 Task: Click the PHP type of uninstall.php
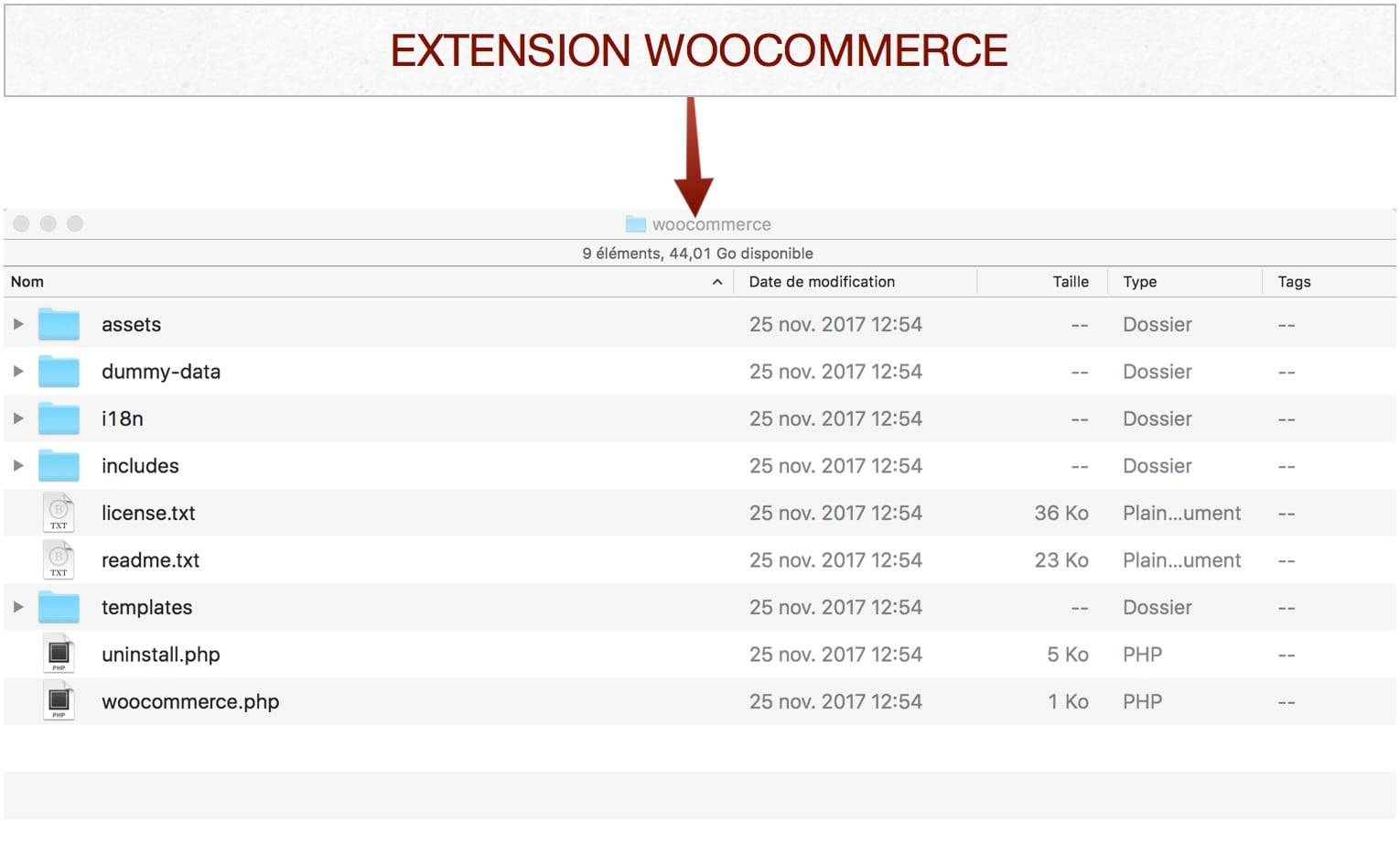tap(1143, 655)
